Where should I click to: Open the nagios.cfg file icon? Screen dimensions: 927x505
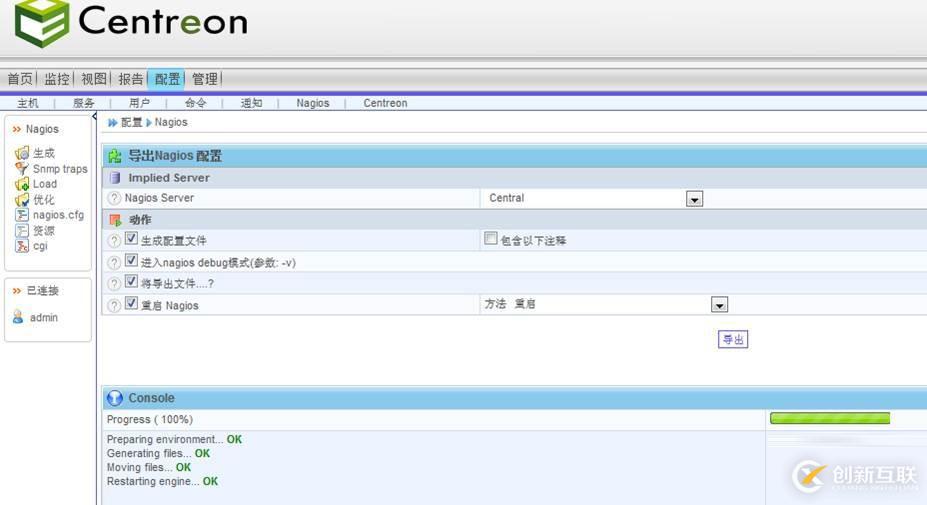pyautogui.click(x=22, y=215)
